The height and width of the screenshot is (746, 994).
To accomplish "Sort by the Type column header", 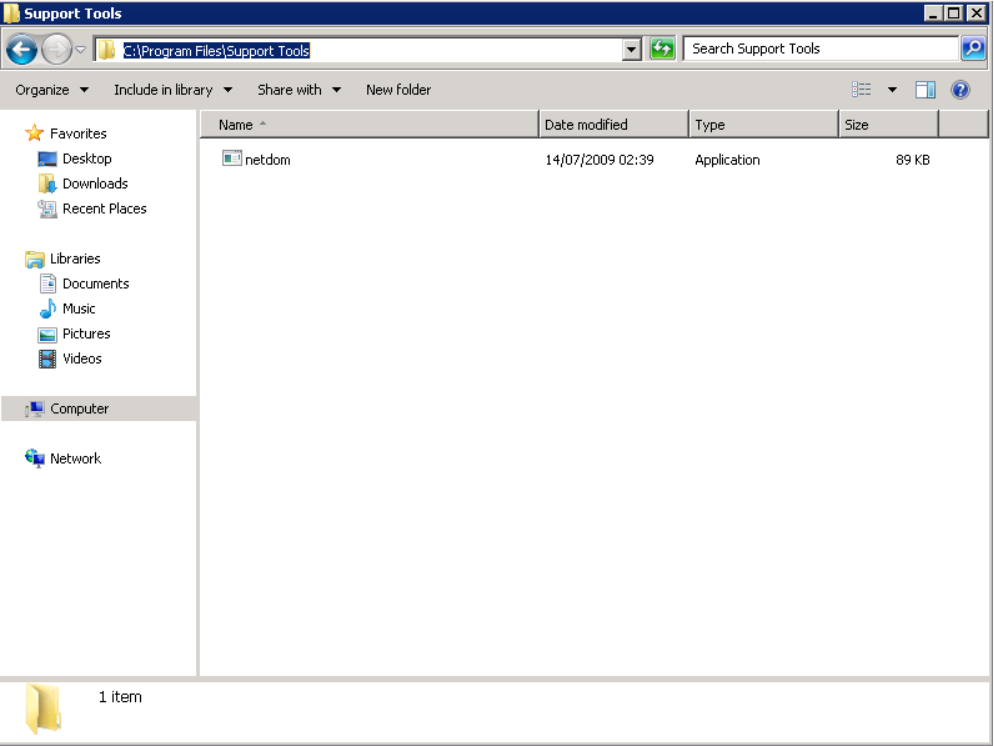I will tap(764, 124).
